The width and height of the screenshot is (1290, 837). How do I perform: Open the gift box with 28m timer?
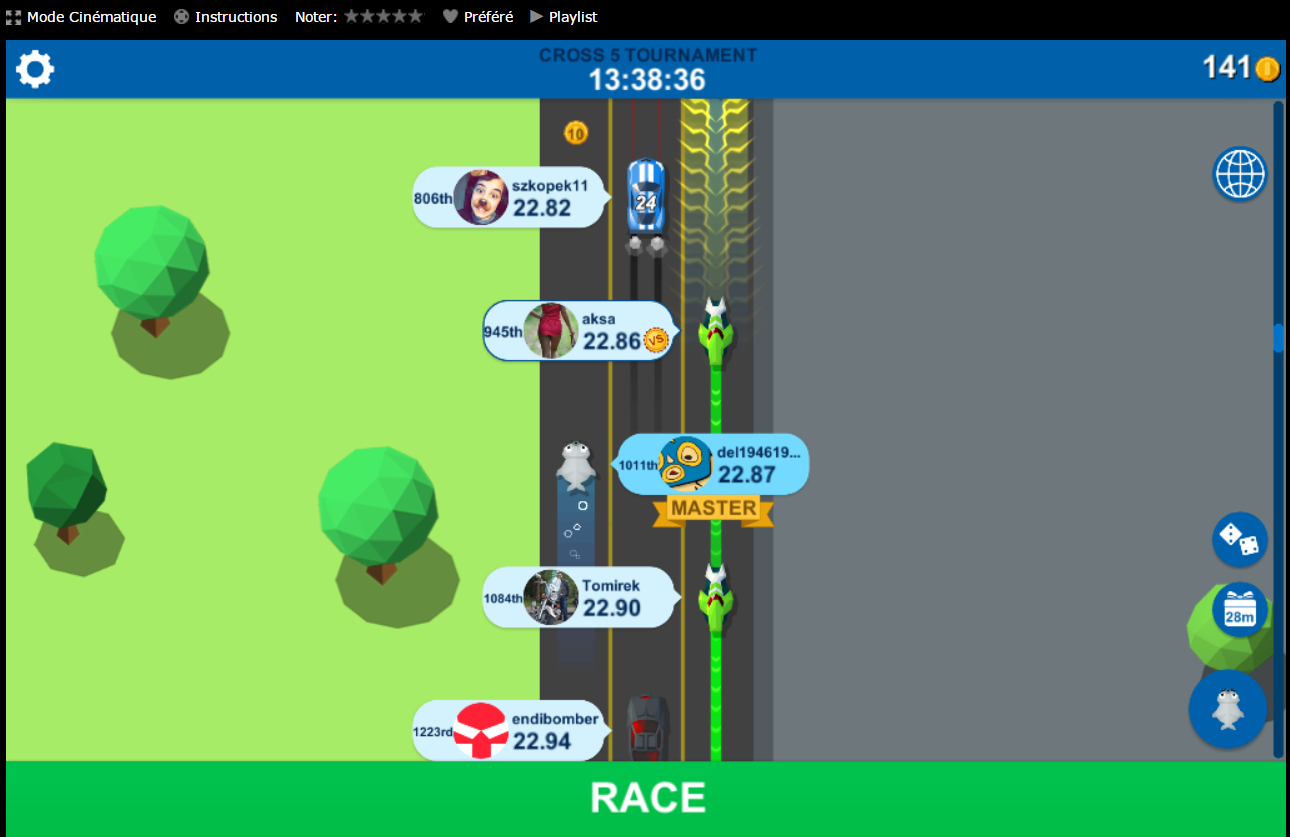click(x=1240, y=610)
